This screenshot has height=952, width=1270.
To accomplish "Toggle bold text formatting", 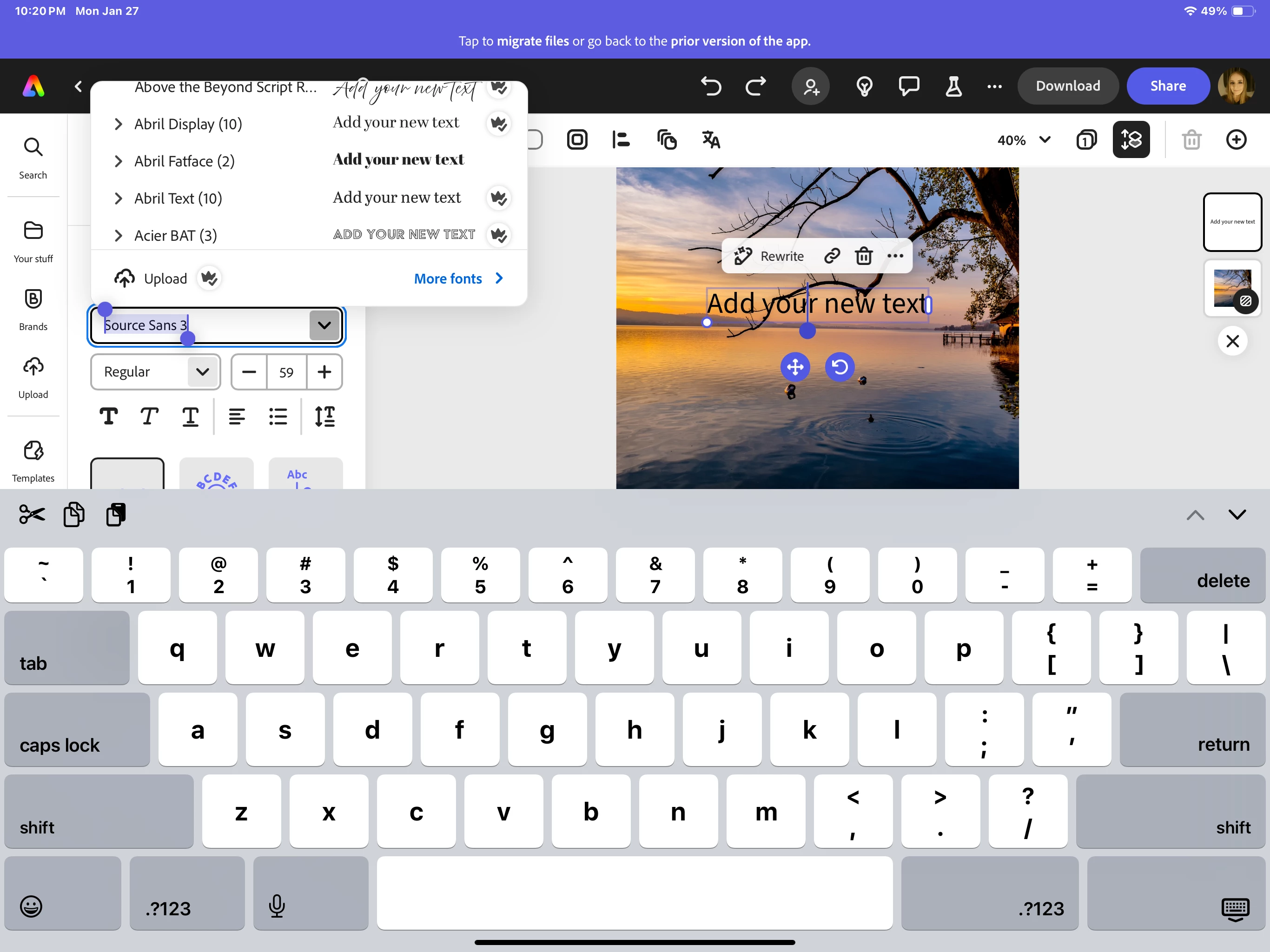I will pos(108,416).
